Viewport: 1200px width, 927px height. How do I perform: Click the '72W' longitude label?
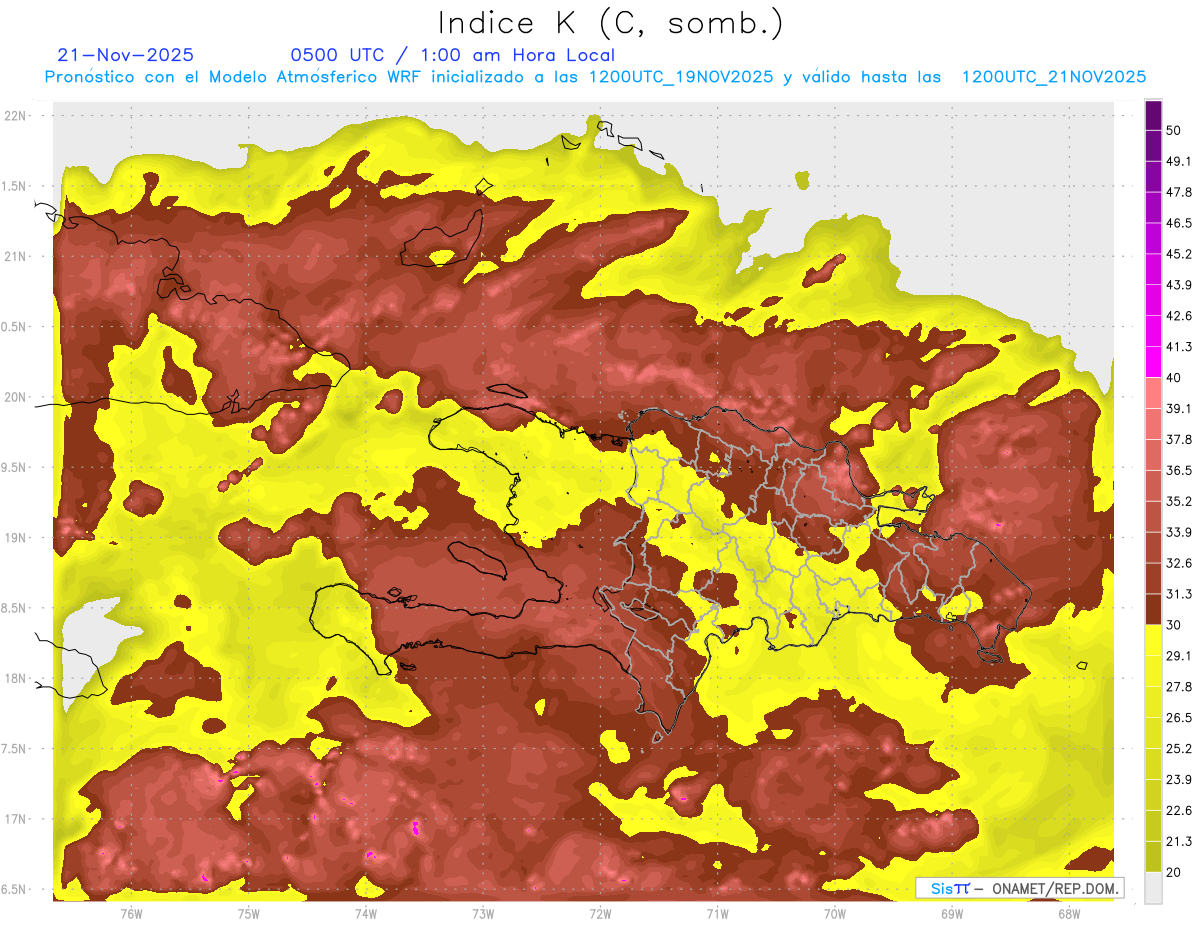pos(600,914)
